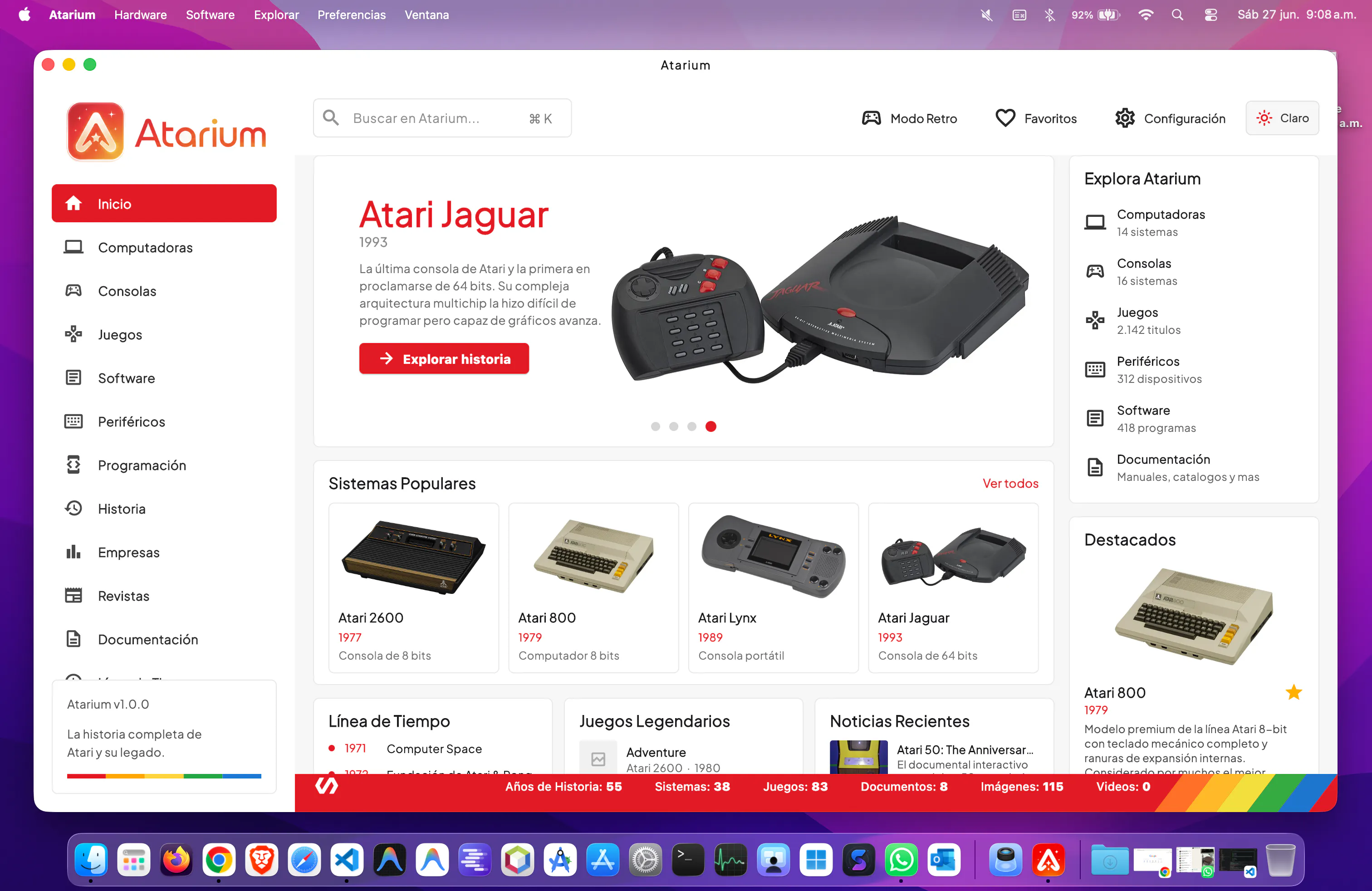Select the third carousel dot
Image resolution: width=1372 pixels, height=891 pixels.
pyautogui.click(x=692, y=426)
